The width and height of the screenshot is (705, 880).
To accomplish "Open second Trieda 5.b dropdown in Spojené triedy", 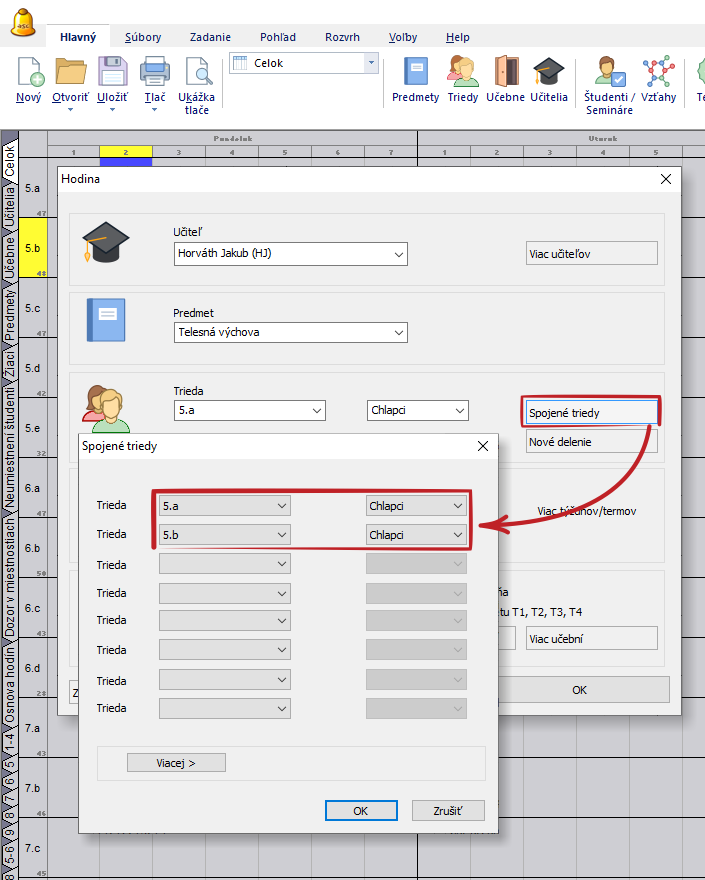I will (x=225, y=535).
